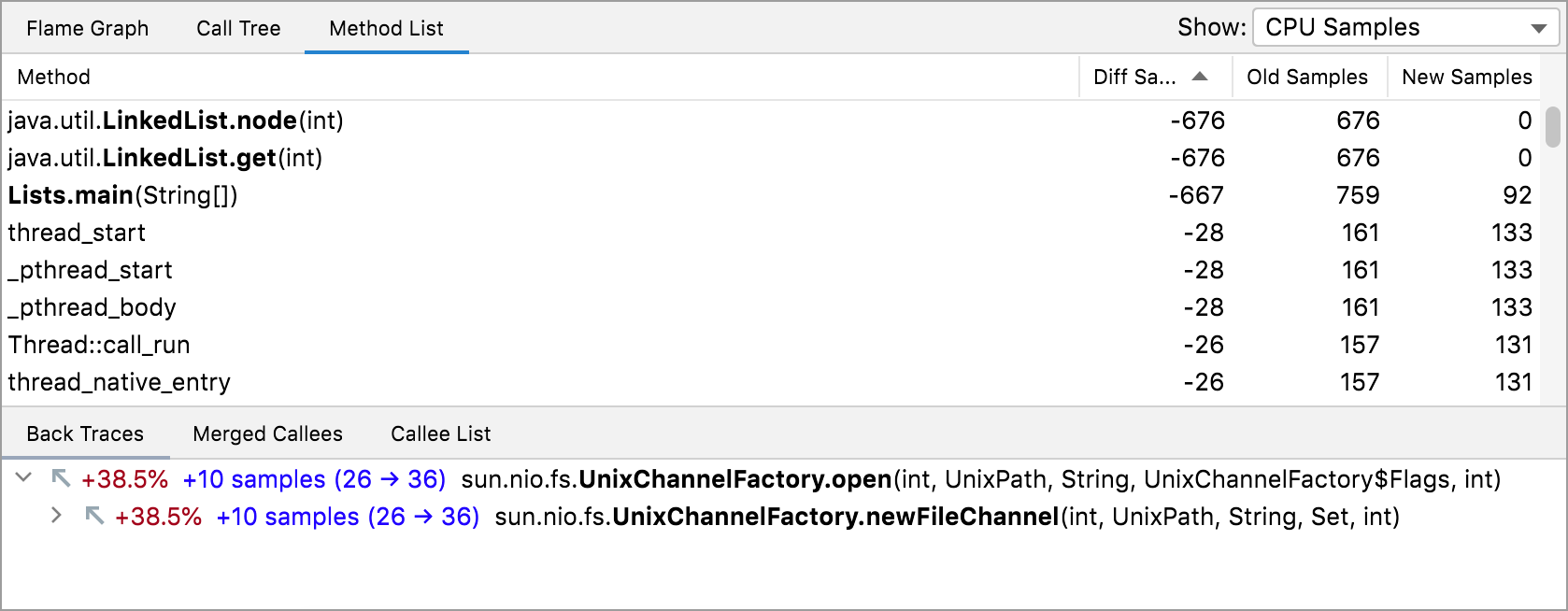Screen dimensions: 1568x611
Task: Click the Method column header
Action: click(54, 78)
